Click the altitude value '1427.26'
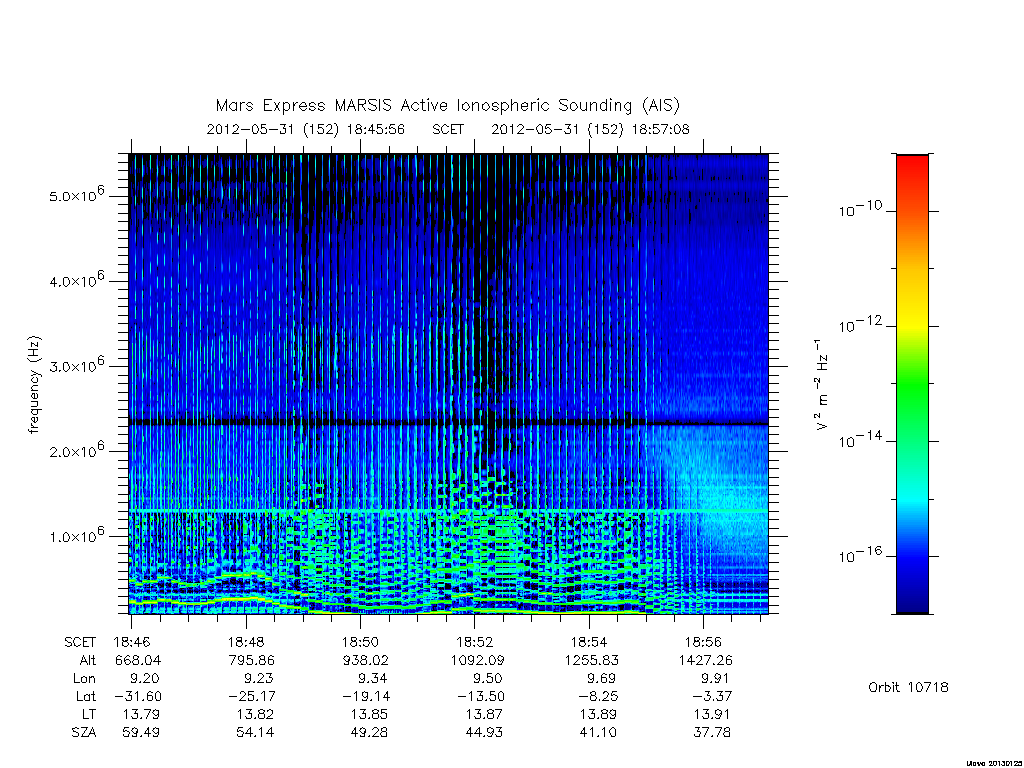Screen dimensions: 1024x768 click(706, 660)
